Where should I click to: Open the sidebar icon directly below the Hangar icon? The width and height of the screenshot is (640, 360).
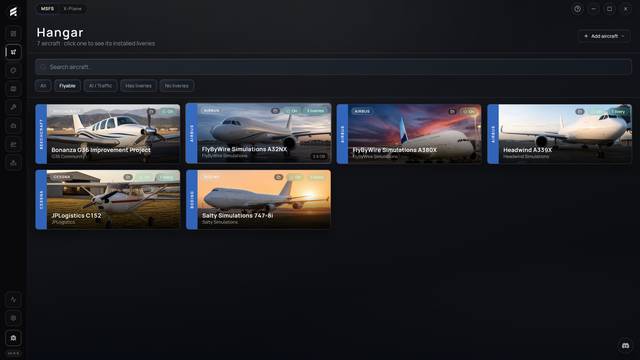tap(13, 70)
